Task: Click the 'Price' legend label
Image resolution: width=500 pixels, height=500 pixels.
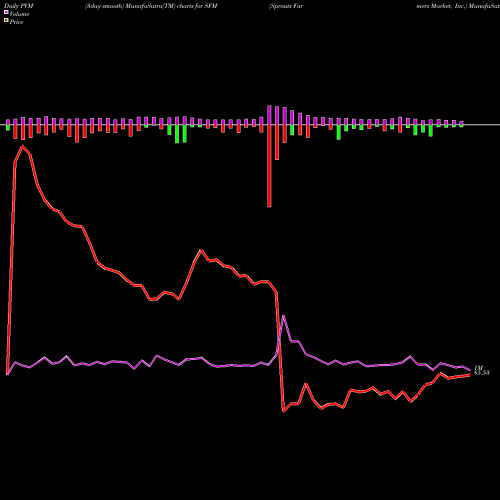Action: (x=16, y=22)
